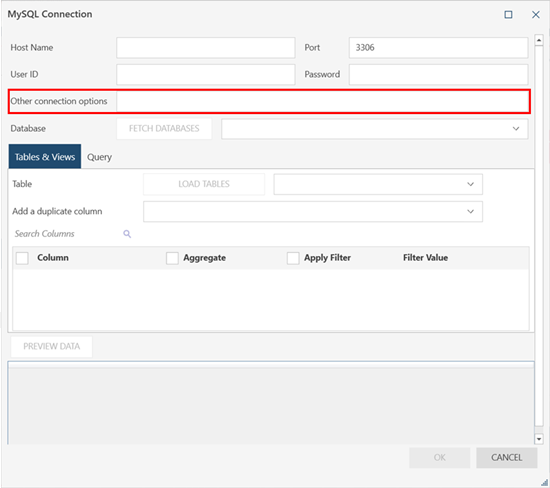Open the Add a duplicate column dropdown
This screenshot has height=488, width=550.
pyautogui.click(x=313, y=212)
